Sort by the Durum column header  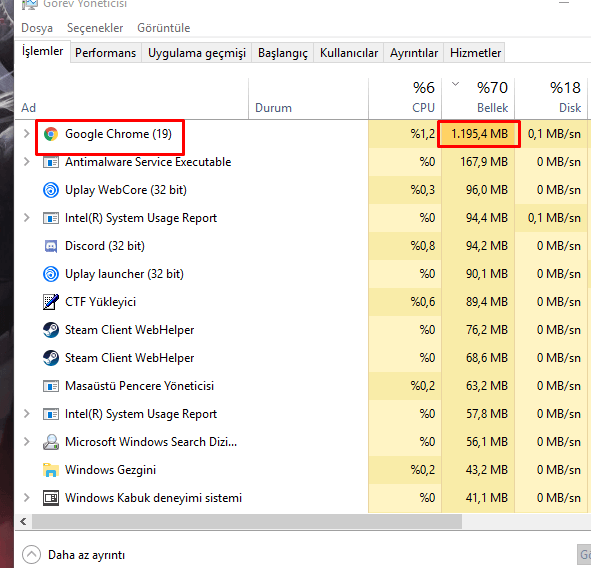point(308,99)
